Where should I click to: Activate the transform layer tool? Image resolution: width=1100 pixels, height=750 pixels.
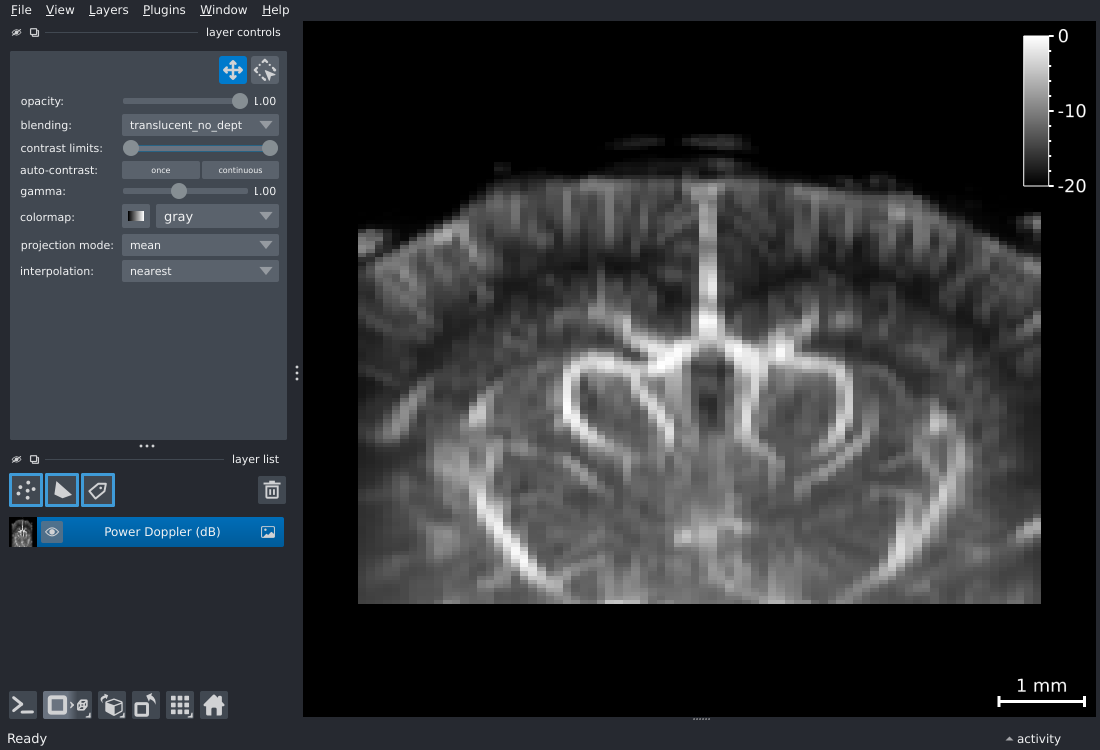pyautogui.click(x=265, y=70)
